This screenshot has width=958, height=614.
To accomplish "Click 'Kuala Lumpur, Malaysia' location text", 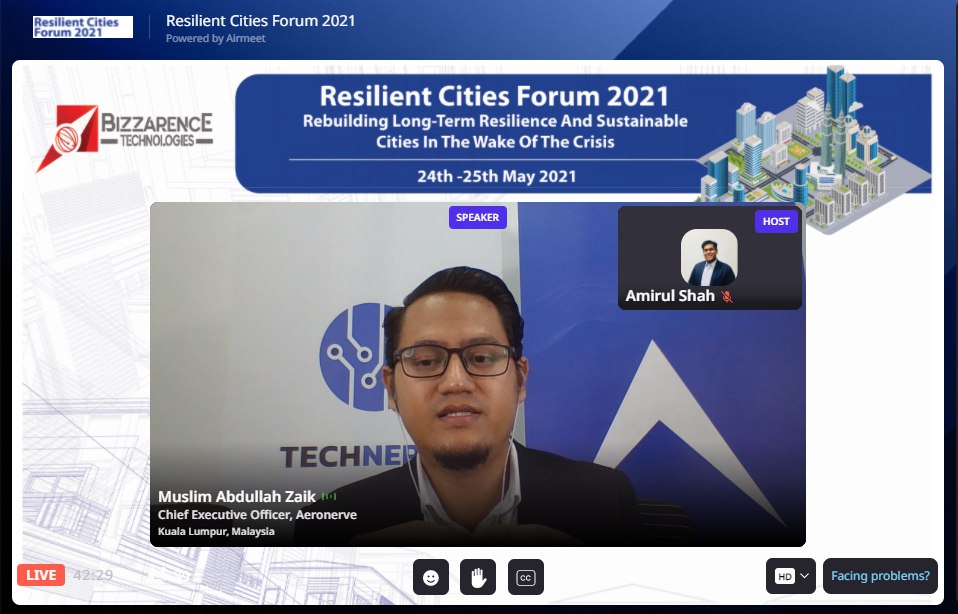I will (216, 532).
